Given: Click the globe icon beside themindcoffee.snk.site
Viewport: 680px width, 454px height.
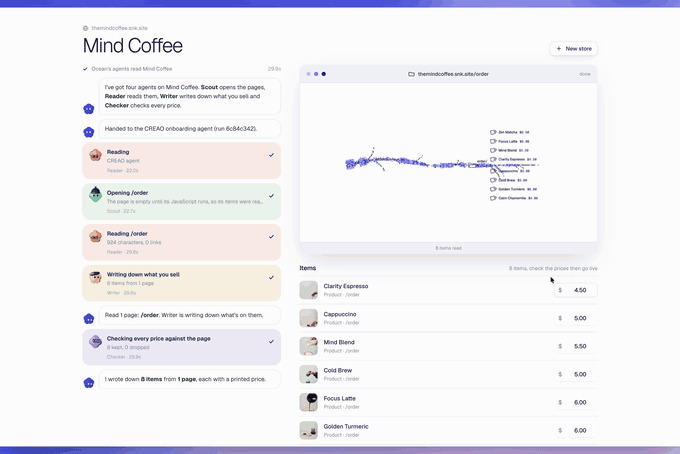Looking at the screenshot, I should [85, 28].
